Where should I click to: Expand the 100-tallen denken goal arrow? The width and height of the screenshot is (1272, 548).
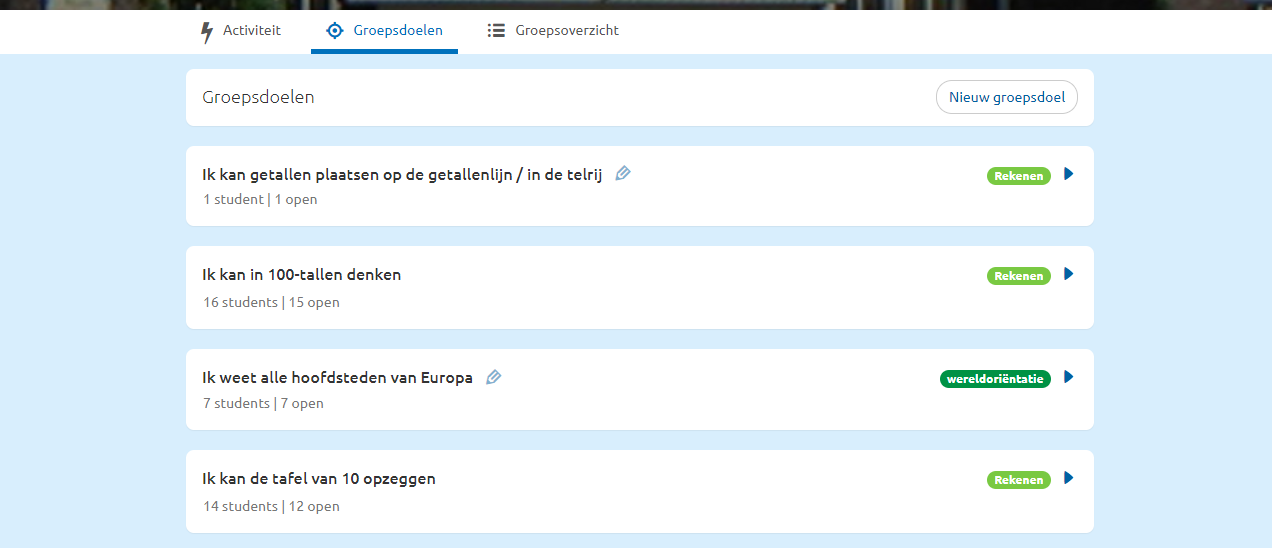click(1068, 274)
